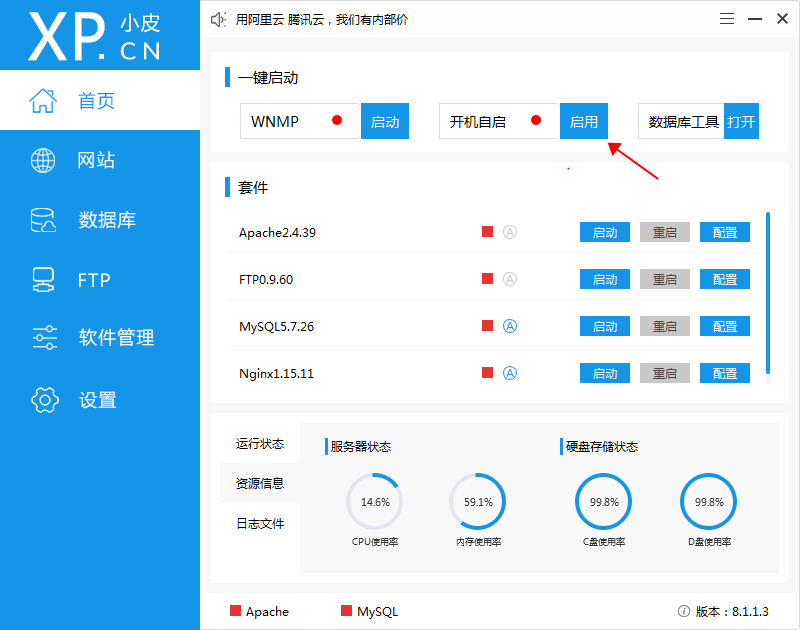
Task: Click the 一键启动 heading
Action: coord(268,78)
